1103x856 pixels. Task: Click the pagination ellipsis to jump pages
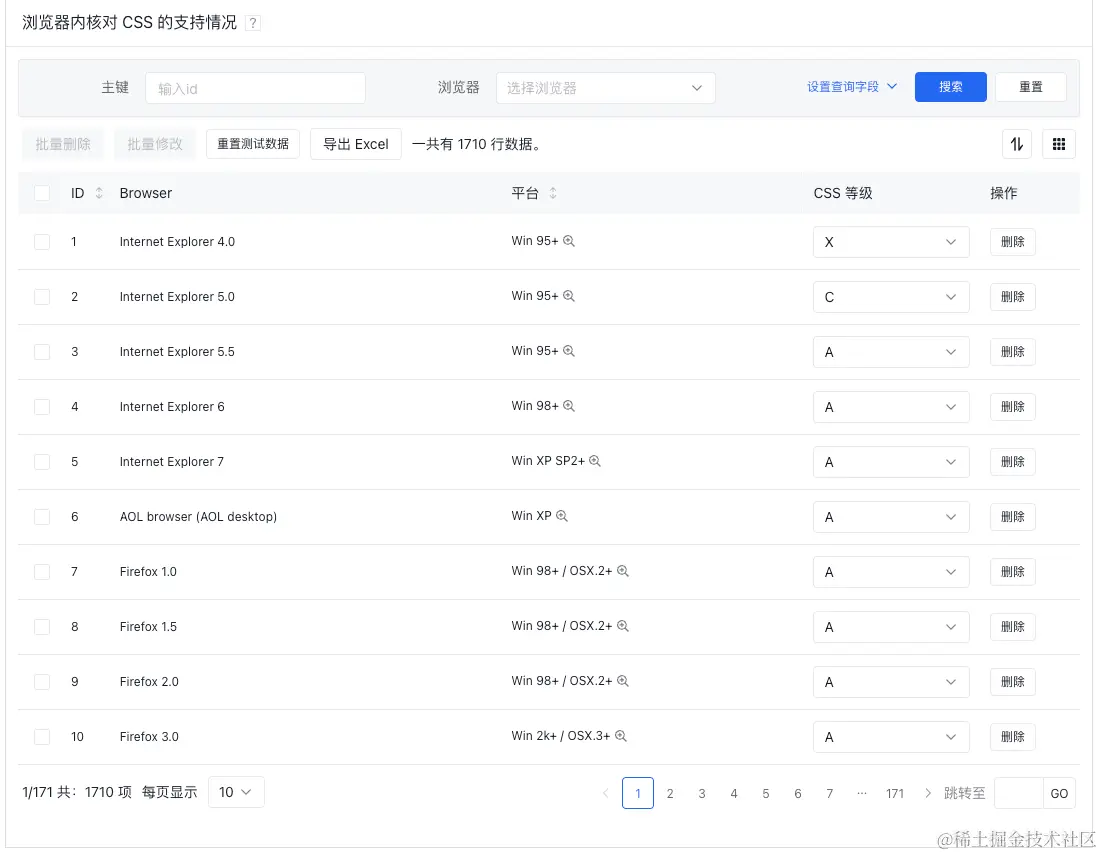(x=862, y=793)
